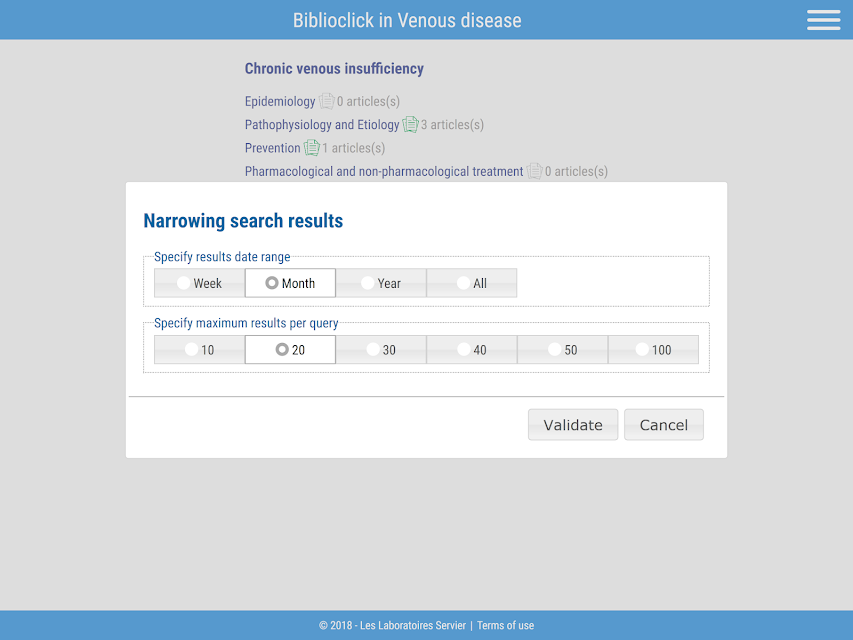The width and height of the screenshot is (853, 640).
Task: Select the Month date range option
Action: pos(290,283)
